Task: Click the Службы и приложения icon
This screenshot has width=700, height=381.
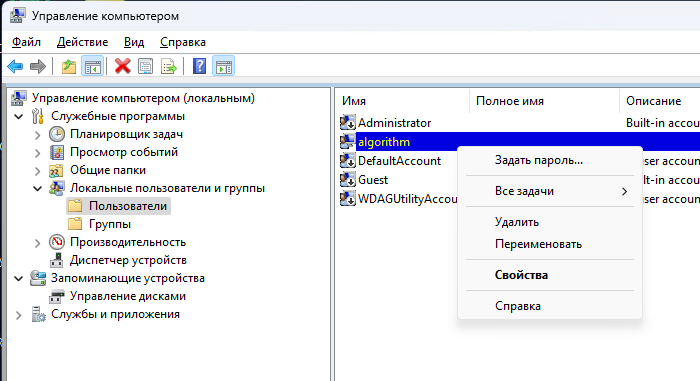Action: [x=38, y=314]
